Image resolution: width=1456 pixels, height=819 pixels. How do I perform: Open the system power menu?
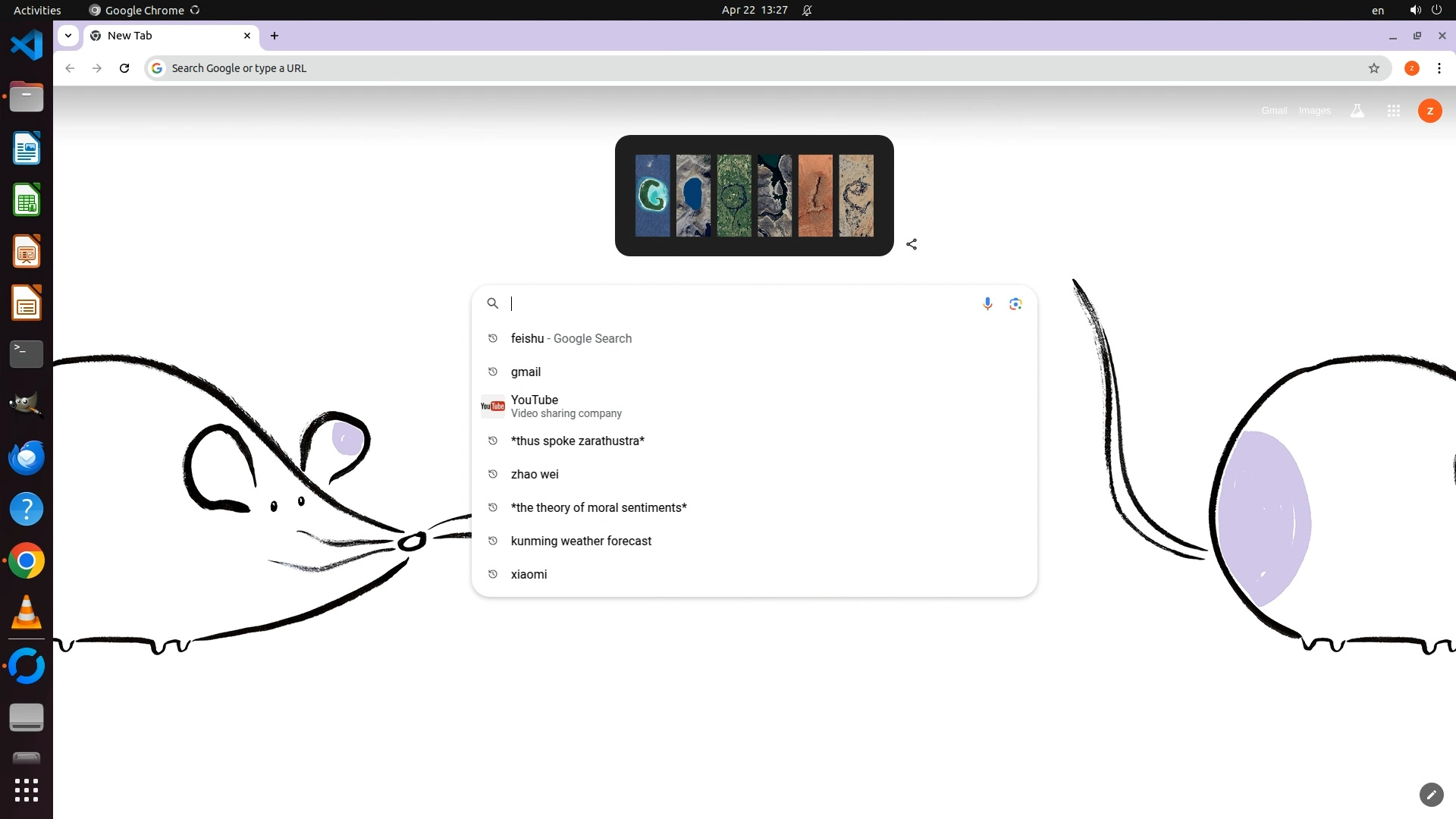(x=1436, y=10)
